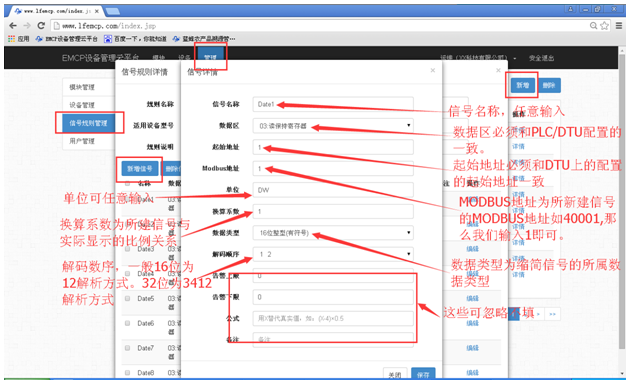630x382 pixels.
Task: Click the Date7 name cell
Action: point(145,348)
